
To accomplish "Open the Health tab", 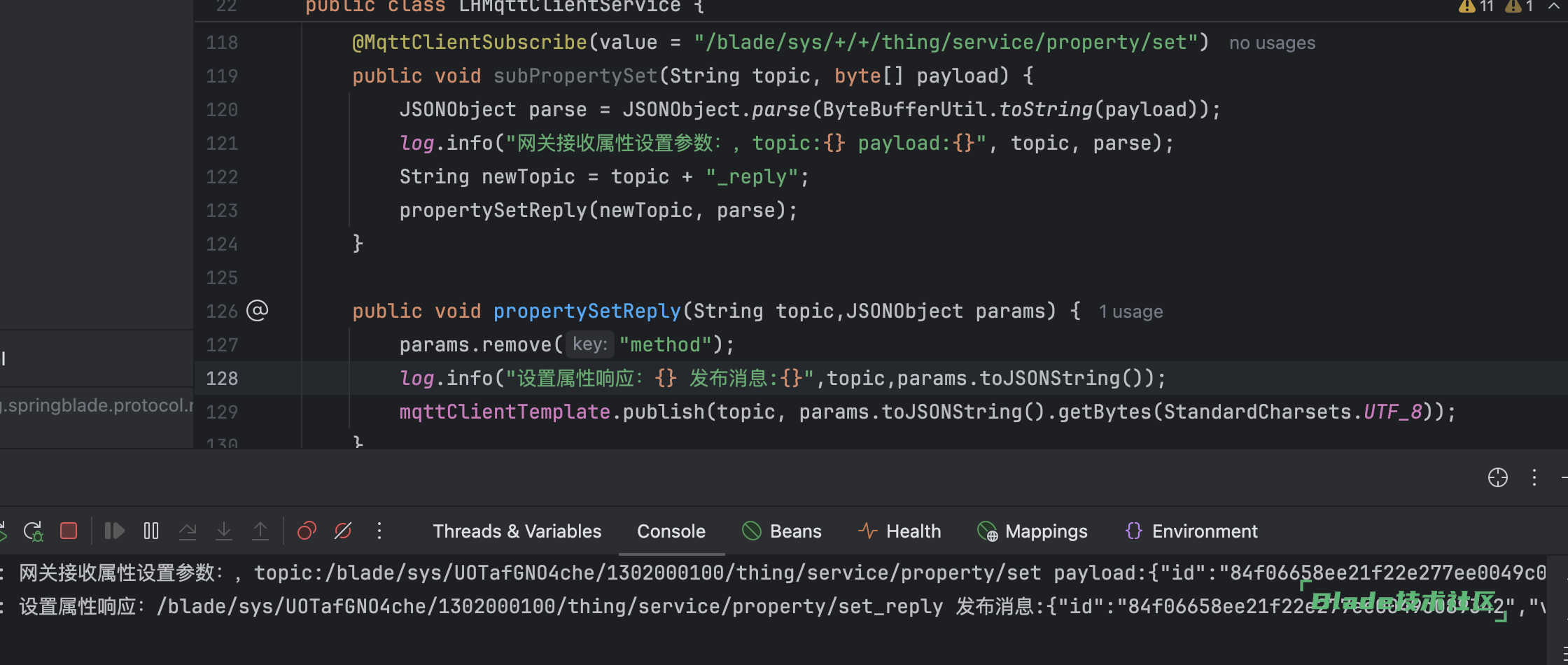I will [899, 531].
